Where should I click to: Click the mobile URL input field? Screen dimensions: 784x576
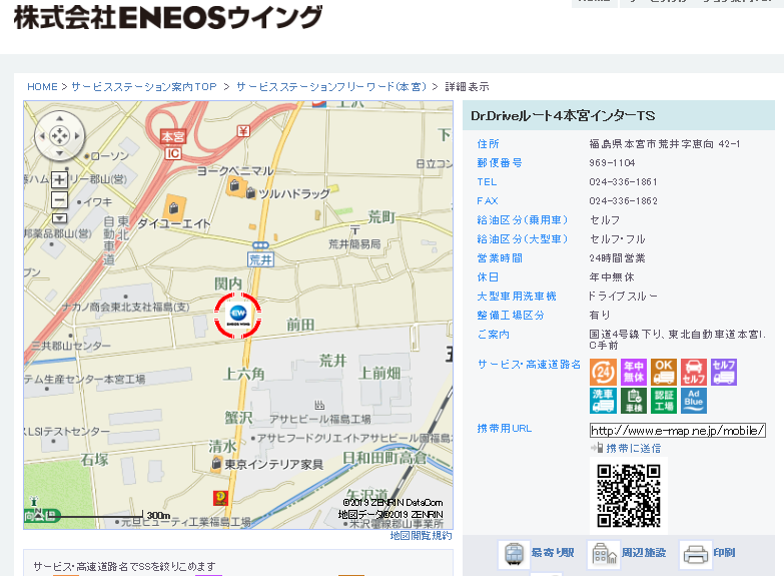678,430
